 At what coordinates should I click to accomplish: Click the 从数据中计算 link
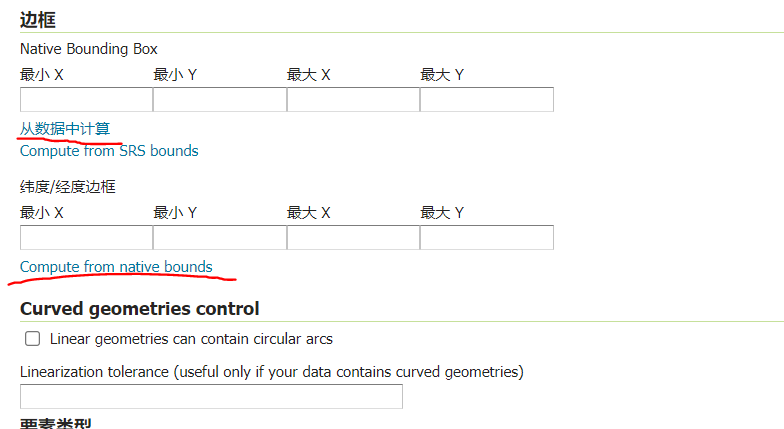(65, 129)
